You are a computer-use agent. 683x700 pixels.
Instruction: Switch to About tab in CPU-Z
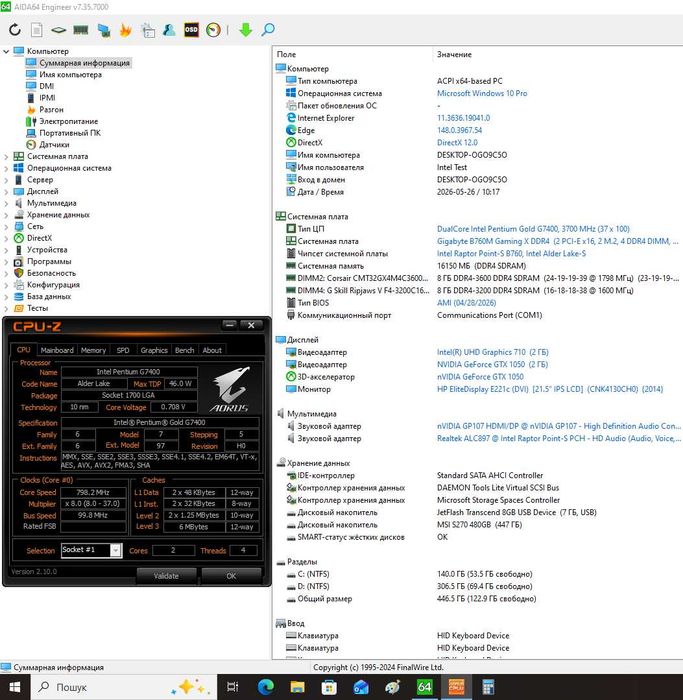click(x=212, y=350)
